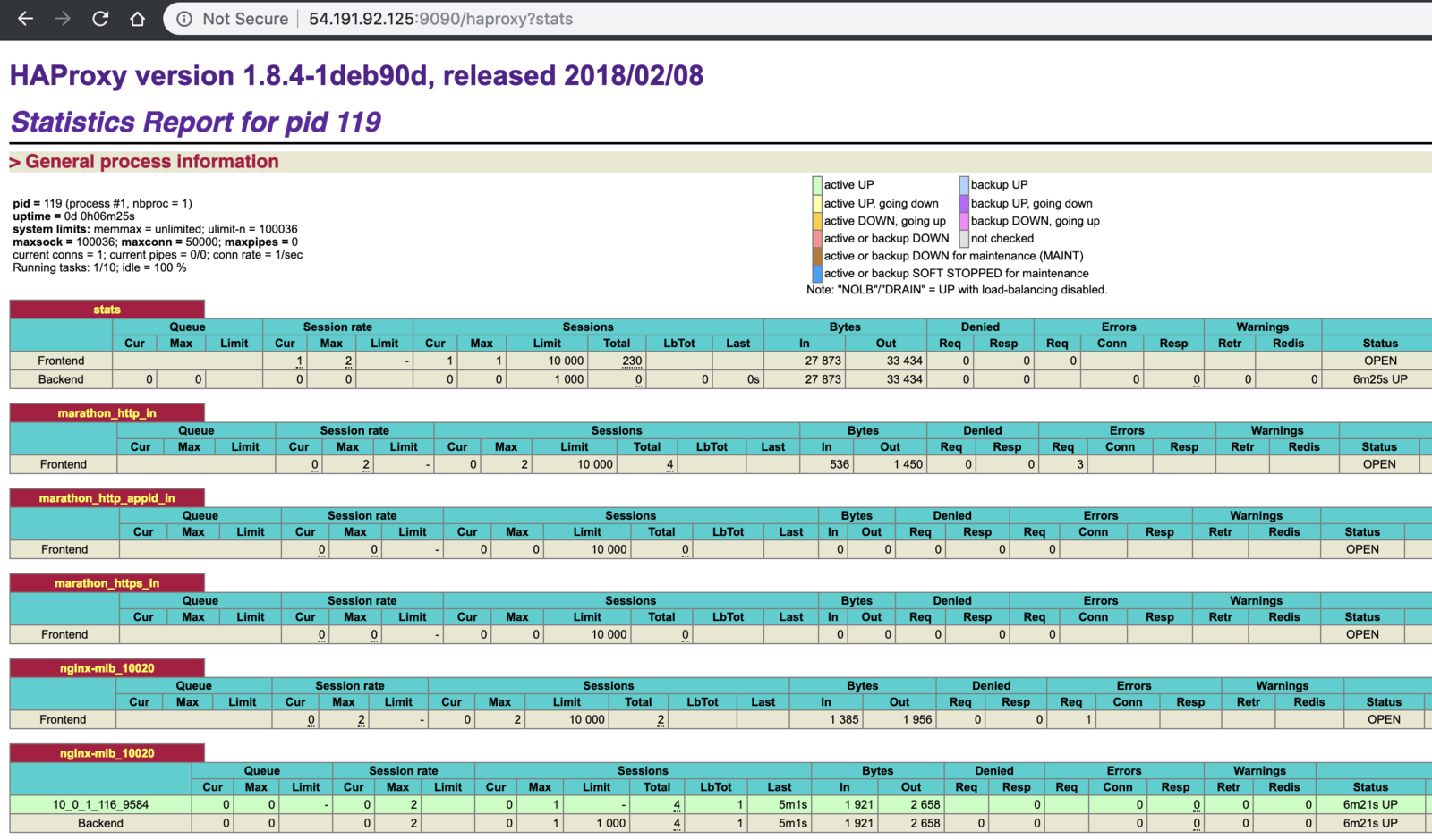The image size is (1432, 840).
Task: Click marathon_http_appid_in session limit '10 000'
Action: 609,549
